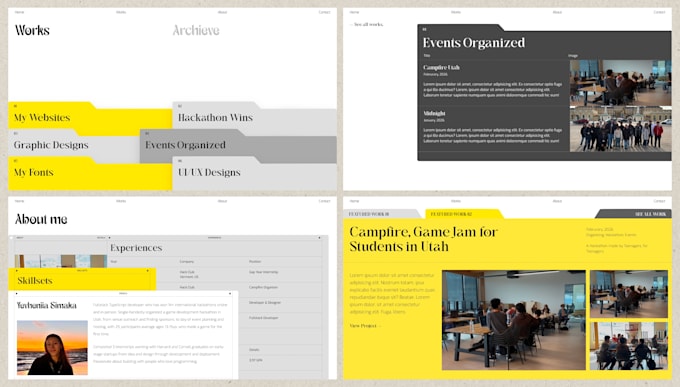
Task: Click Home in Events Organized page navigation
Action: point(354,12)
